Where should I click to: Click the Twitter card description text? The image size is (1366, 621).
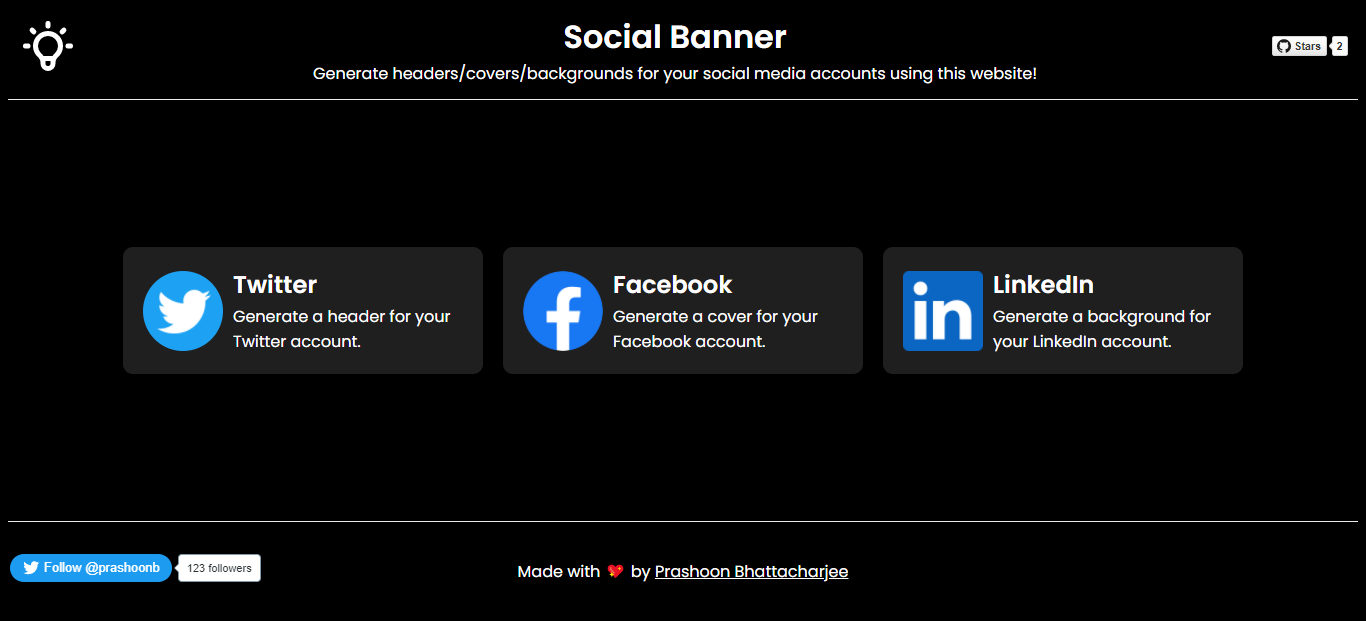pos(341,329)
